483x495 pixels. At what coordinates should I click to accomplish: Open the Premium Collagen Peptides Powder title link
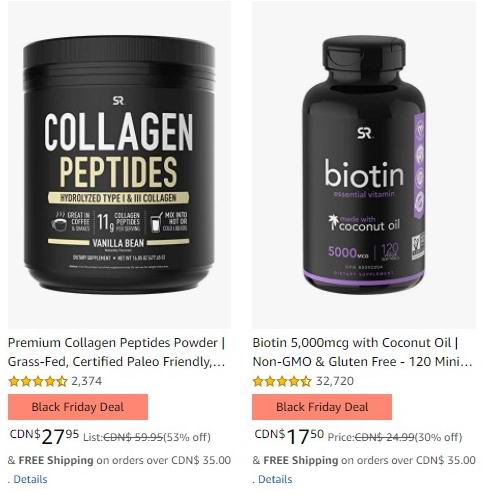click(x=116, y=352)
